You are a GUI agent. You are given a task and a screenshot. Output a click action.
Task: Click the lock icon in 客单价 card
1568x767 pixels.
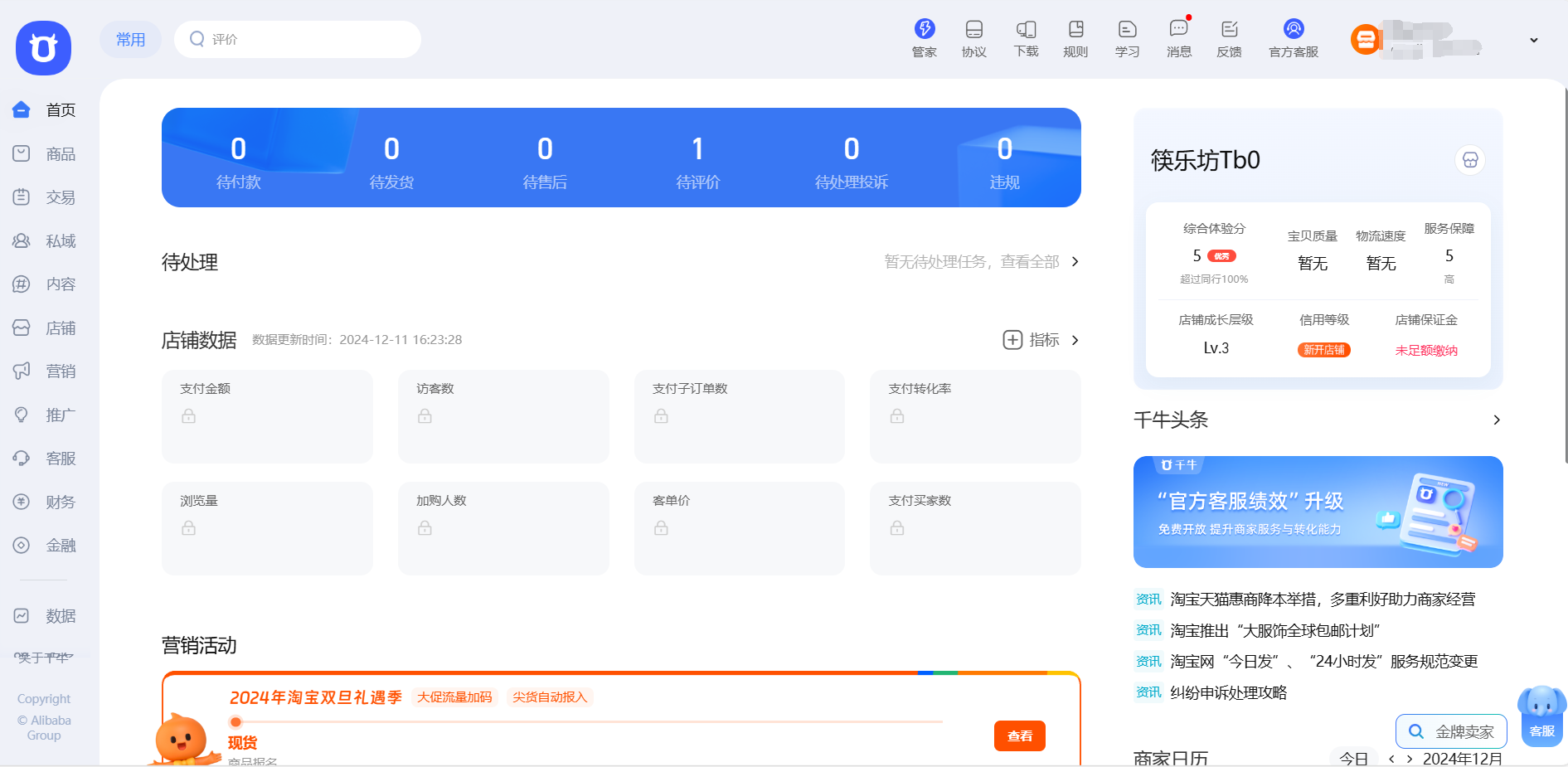[x=661, y=528]
